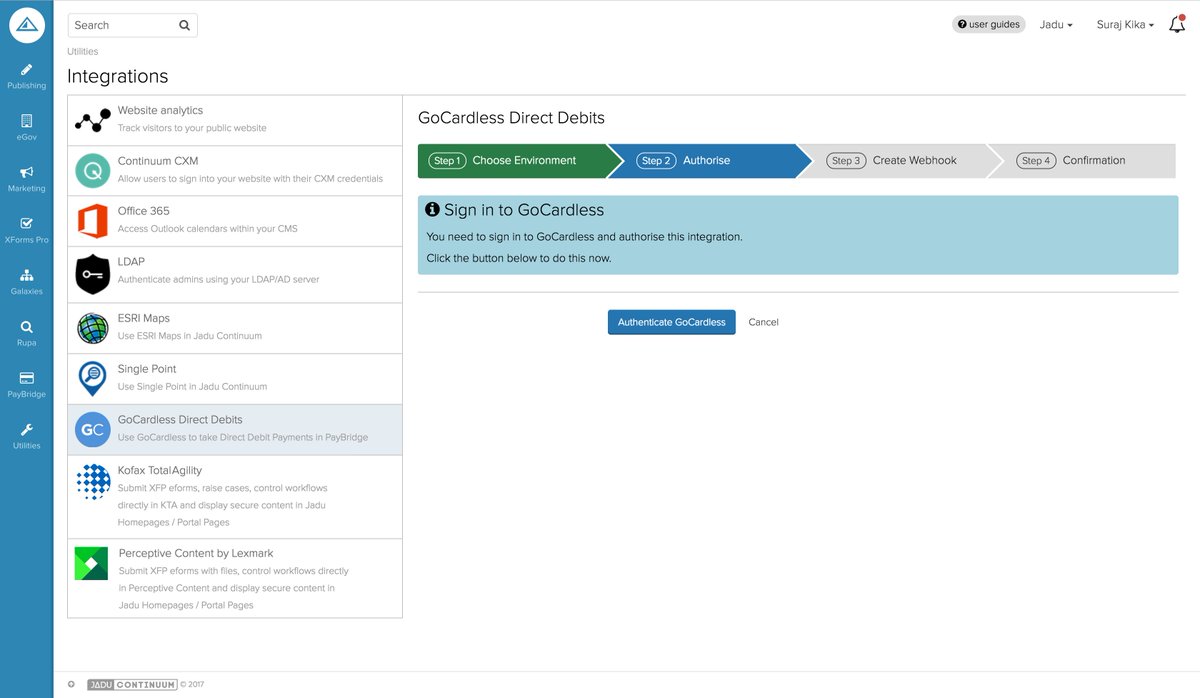Select the Publishing pencil icon in sidebar
The width and height of the screenshot is (1200, 698).
[26, 70]
